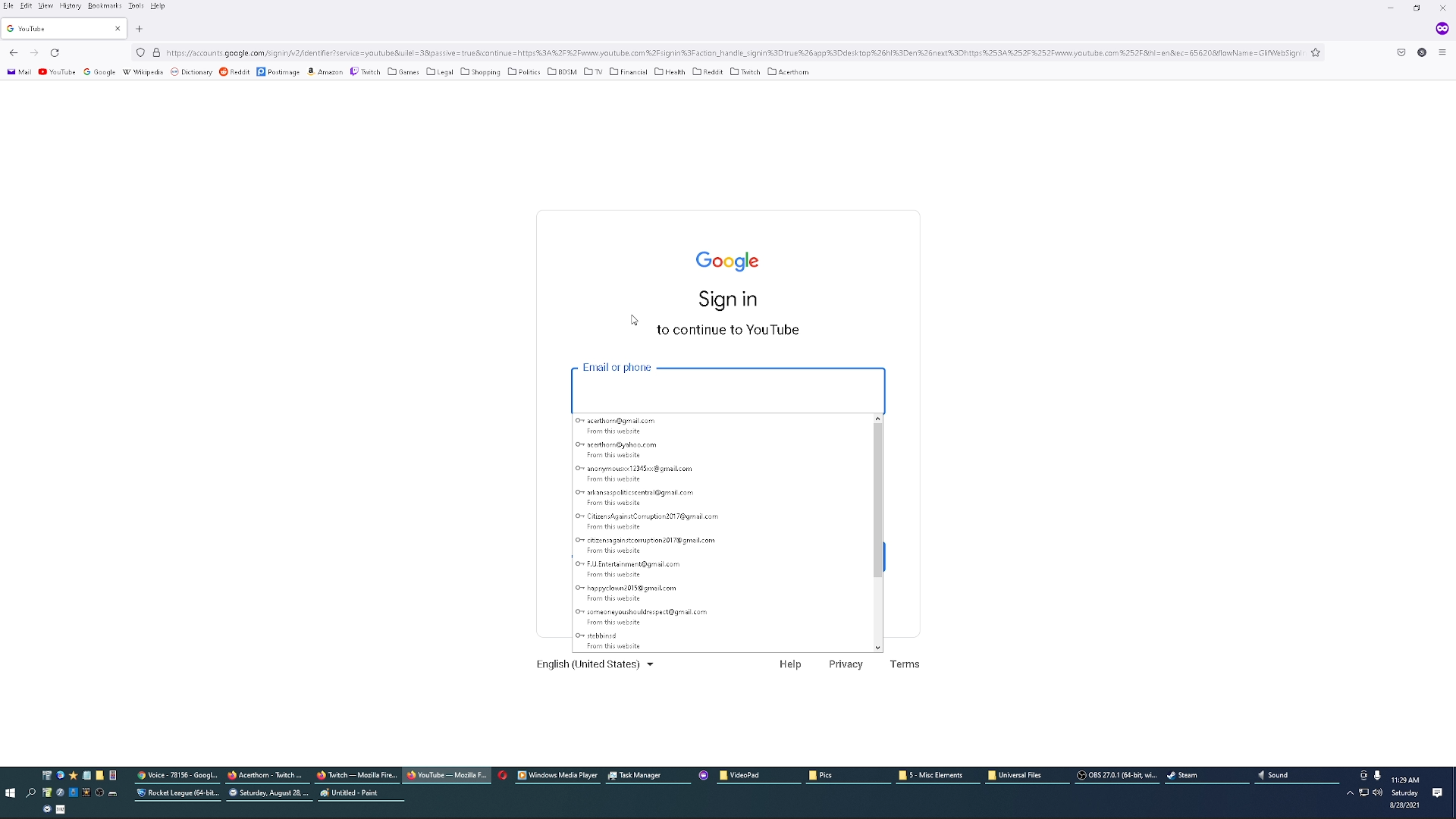Image resolution: width=1456 pixels, height=819 pixels.
Task: Show site security info via padlock icon
Action: (x=156, y=52)
